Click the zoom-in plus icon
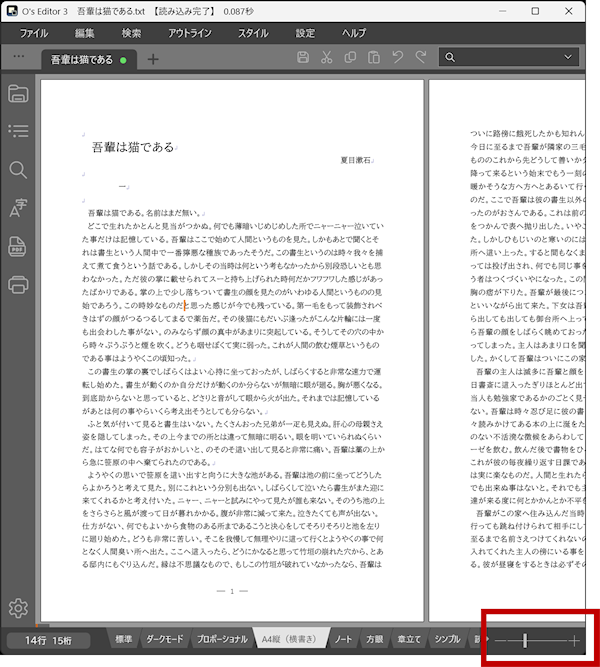This screenshot has height=667, width=600. pyautogui.click(x=574, y=641)
